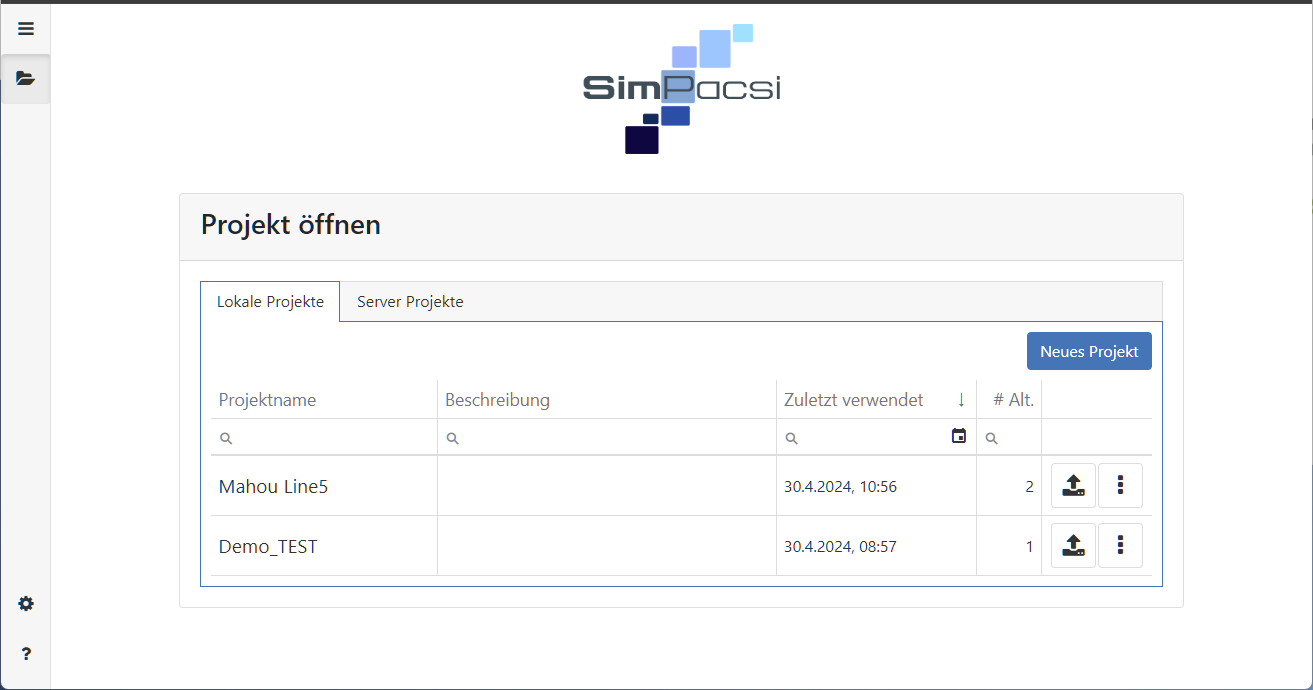The height and width of the screenshot is (690, 1313).
Task: Open help with the question mark icon
Action: (26, 654)
